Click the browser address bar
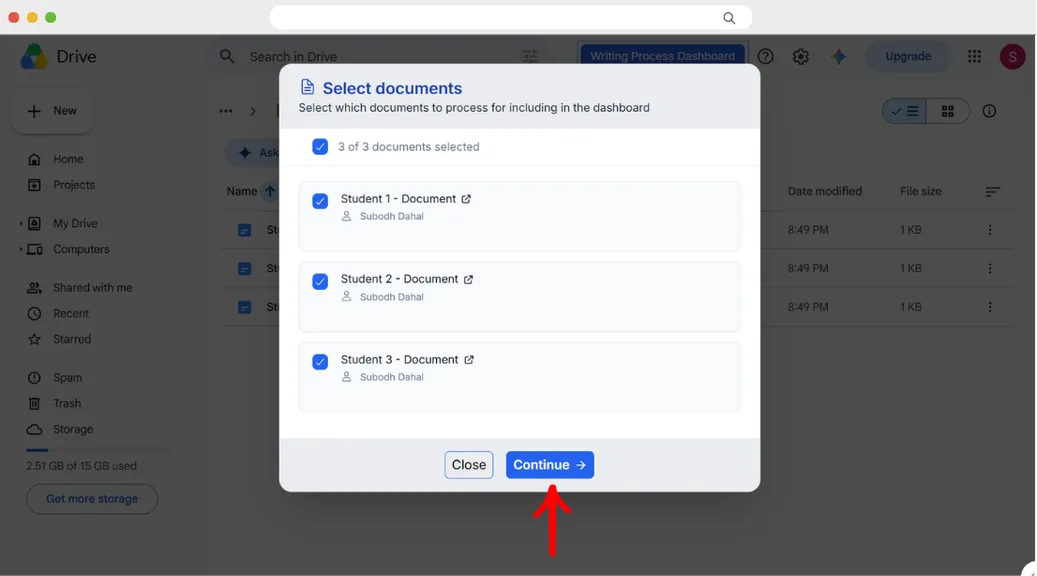Screen dimensions: 1037x576 (x=511, y=18)
